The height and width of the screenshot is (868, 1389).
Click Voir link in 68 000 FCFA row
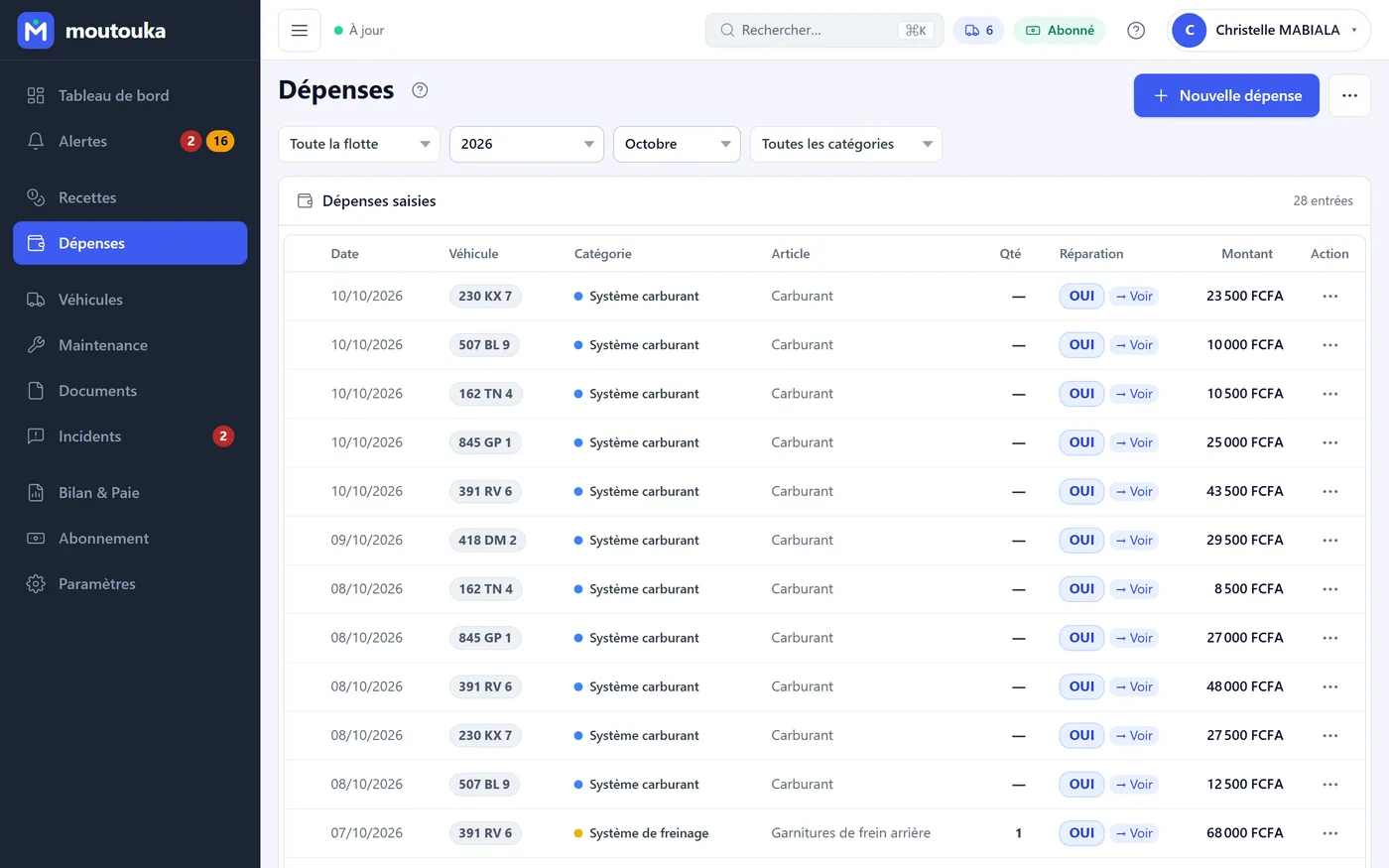click(x=1134, y=833)
